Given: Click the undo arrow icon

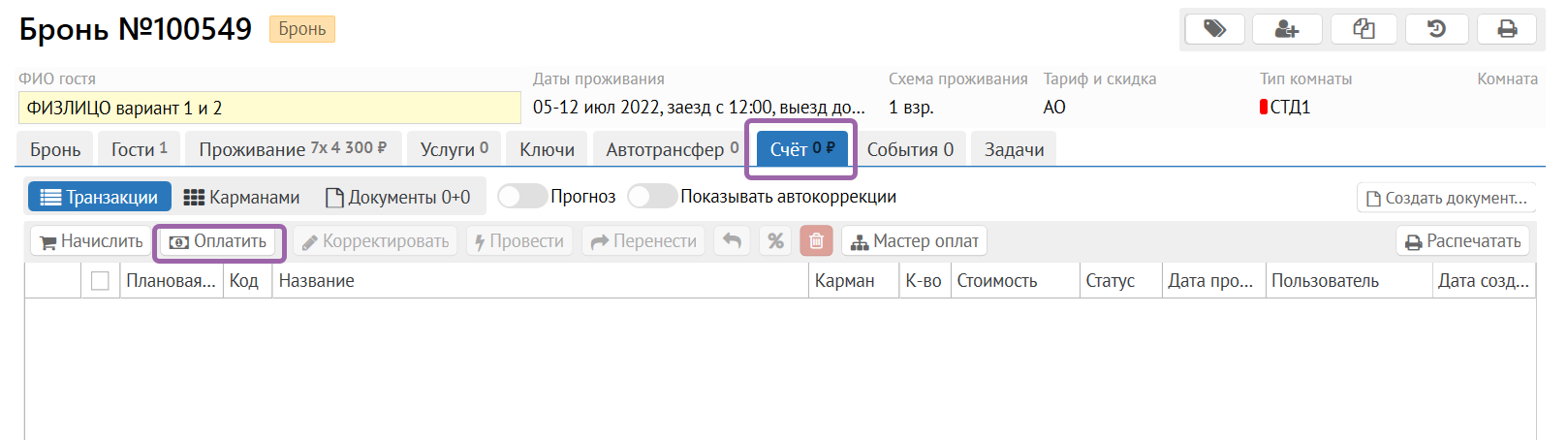Looking at the screenshot, I should tap(733, 241).
